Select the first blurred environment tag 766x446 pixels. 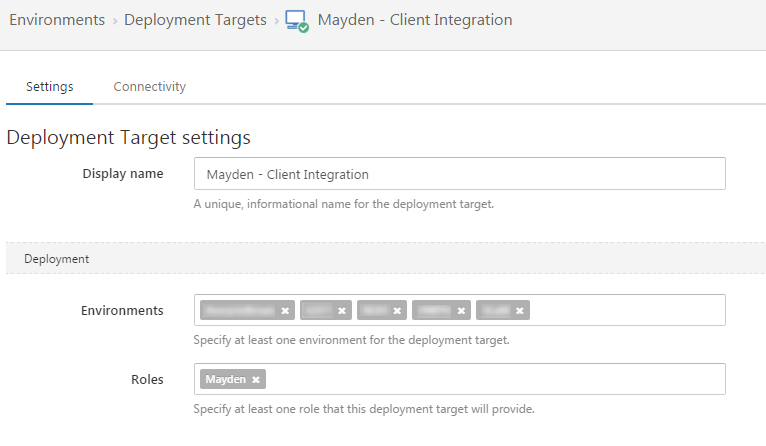tap(239, 311)
